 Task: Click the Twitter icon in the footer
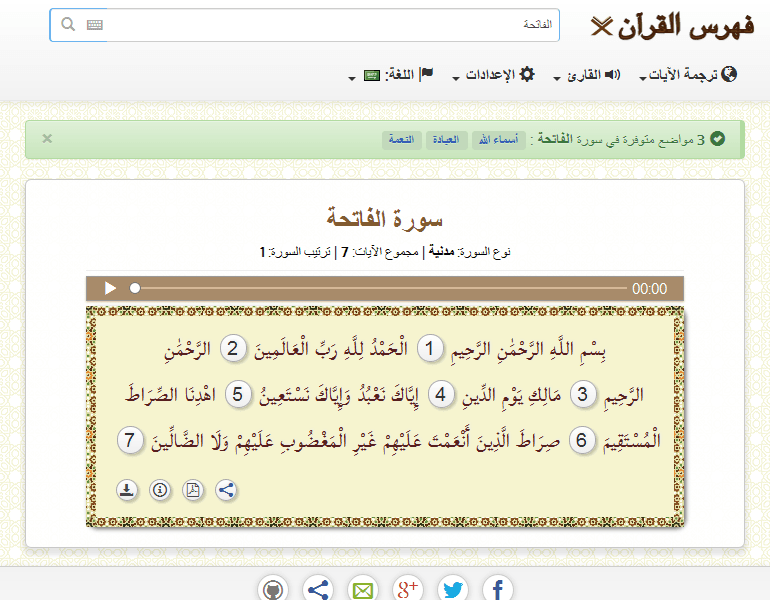(452, 589)
